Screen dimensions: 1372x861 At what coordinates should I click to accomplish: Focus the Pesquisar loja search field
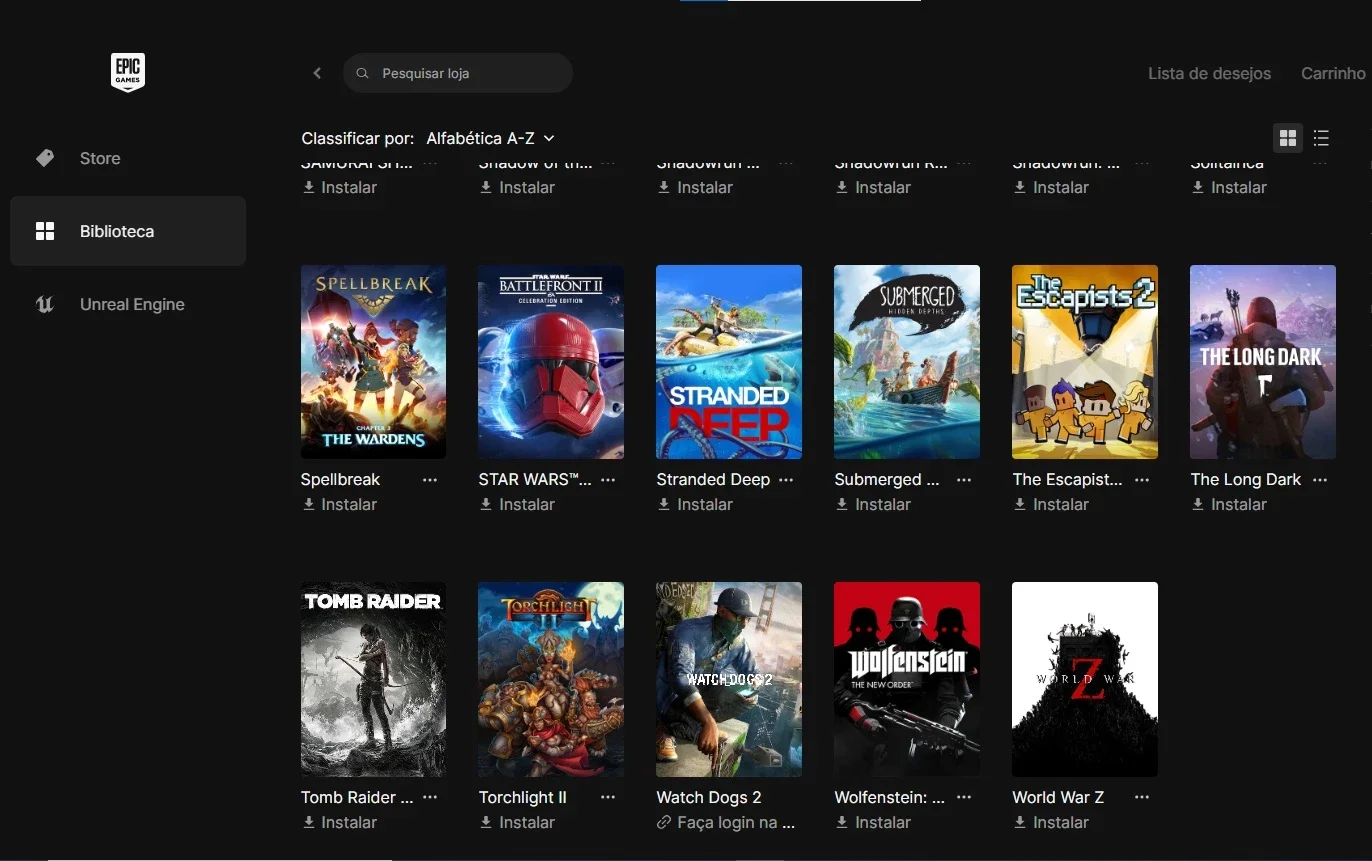[x=458, y=73]
